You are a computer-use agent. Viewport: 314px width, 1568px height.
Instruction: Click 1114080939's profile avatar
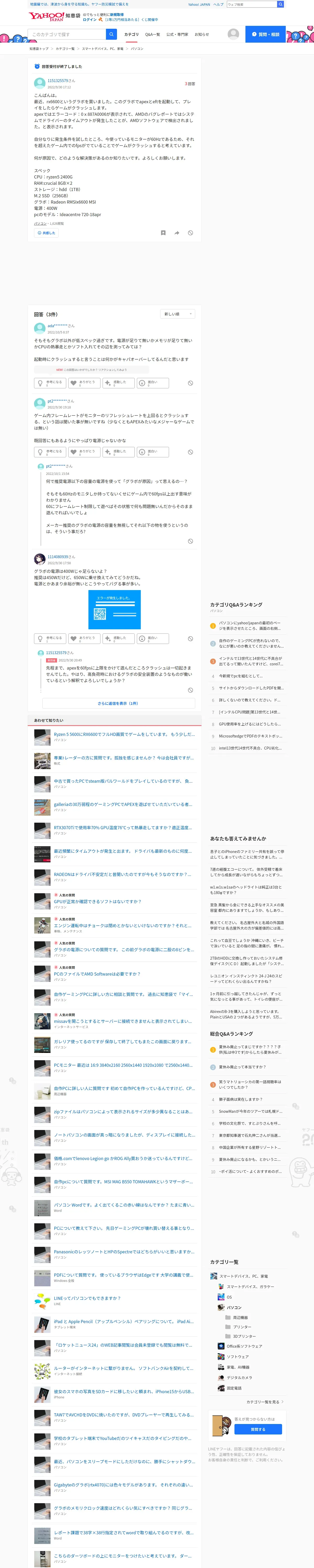click(x=40, y=560)
